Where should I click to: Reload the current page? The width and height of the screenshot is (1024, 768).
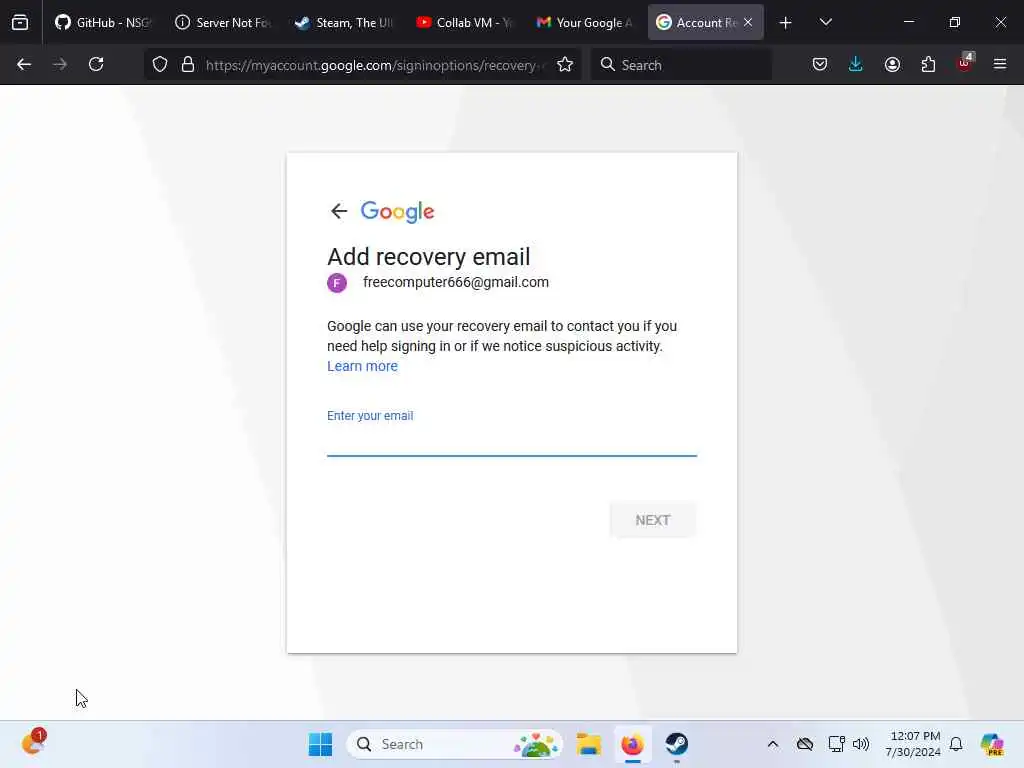[96, 64]
